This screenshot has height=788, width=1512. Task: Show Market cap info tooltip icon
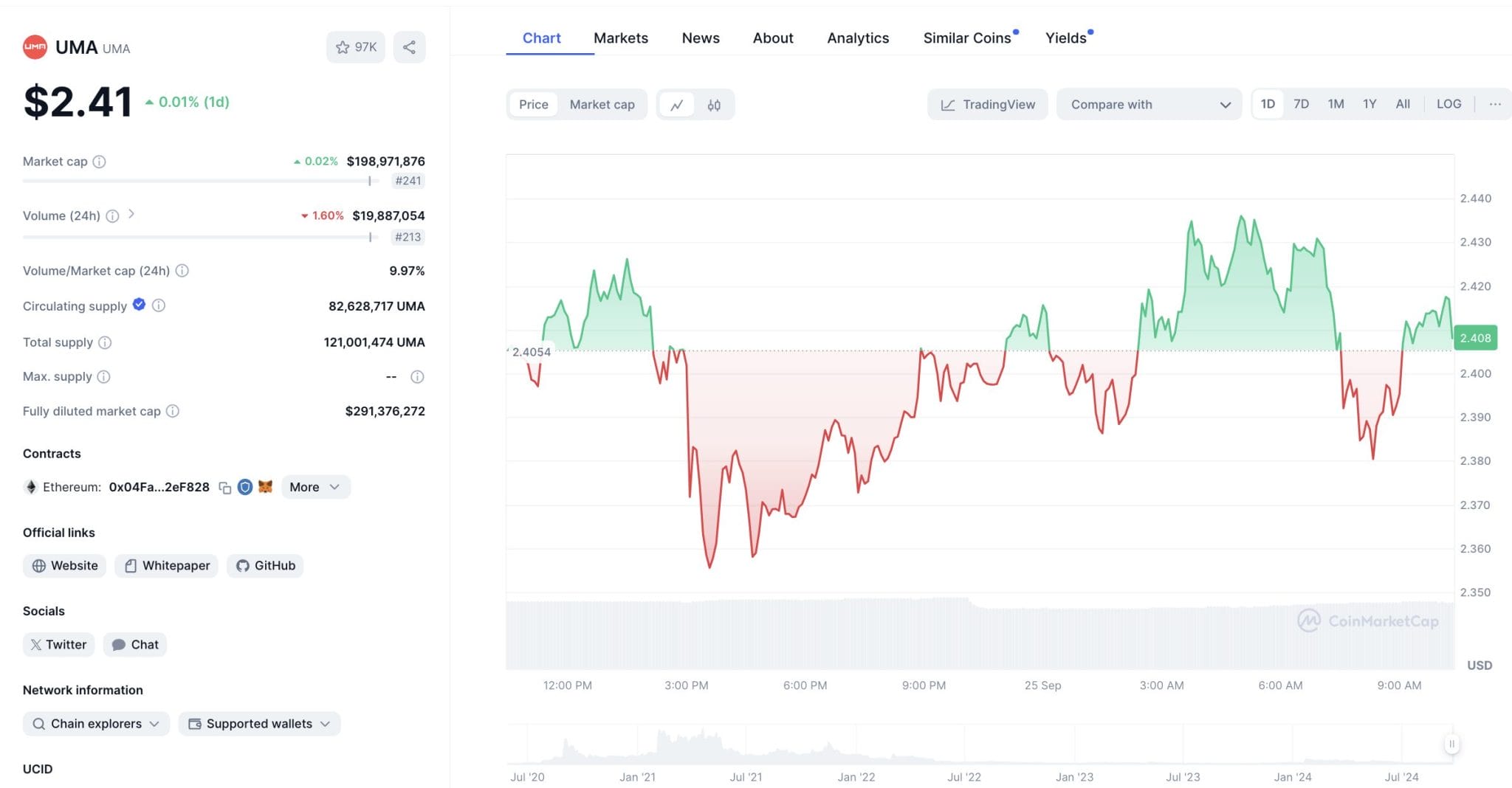click(x=99, y=162)
